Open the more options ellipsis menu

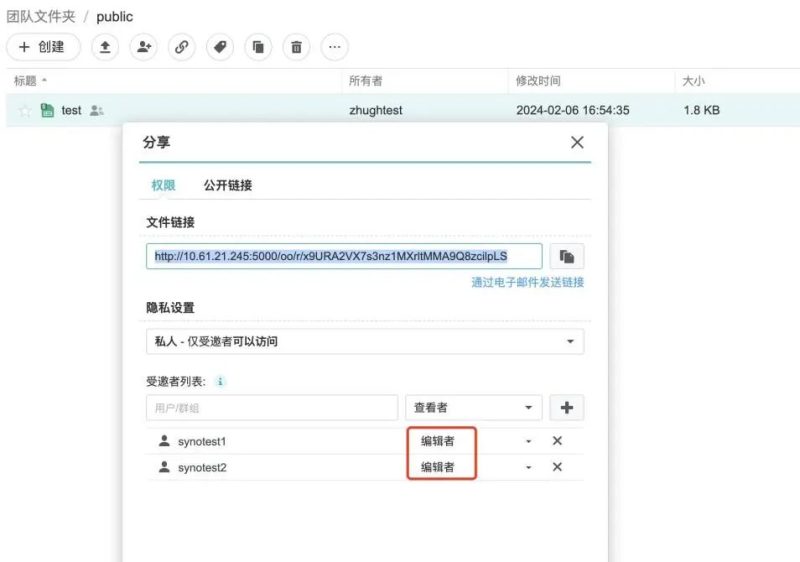(335, 47)
